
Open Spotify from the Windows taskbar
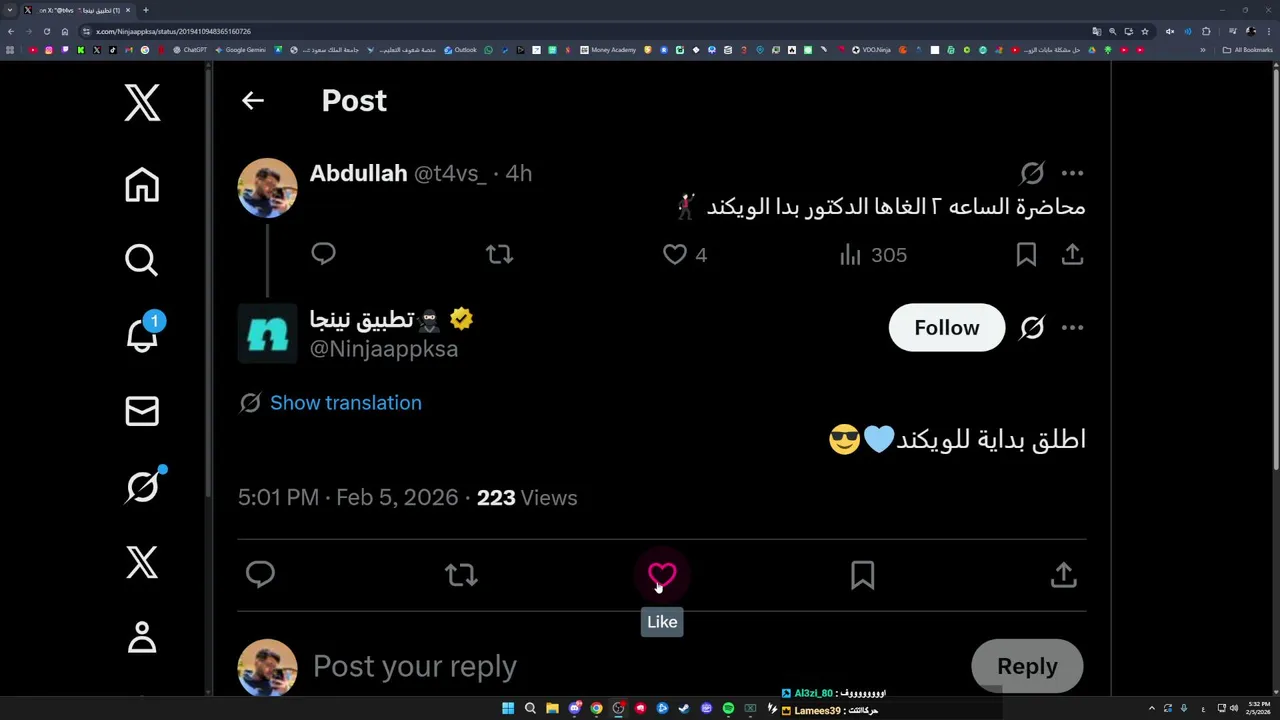(x=728, y=708)
